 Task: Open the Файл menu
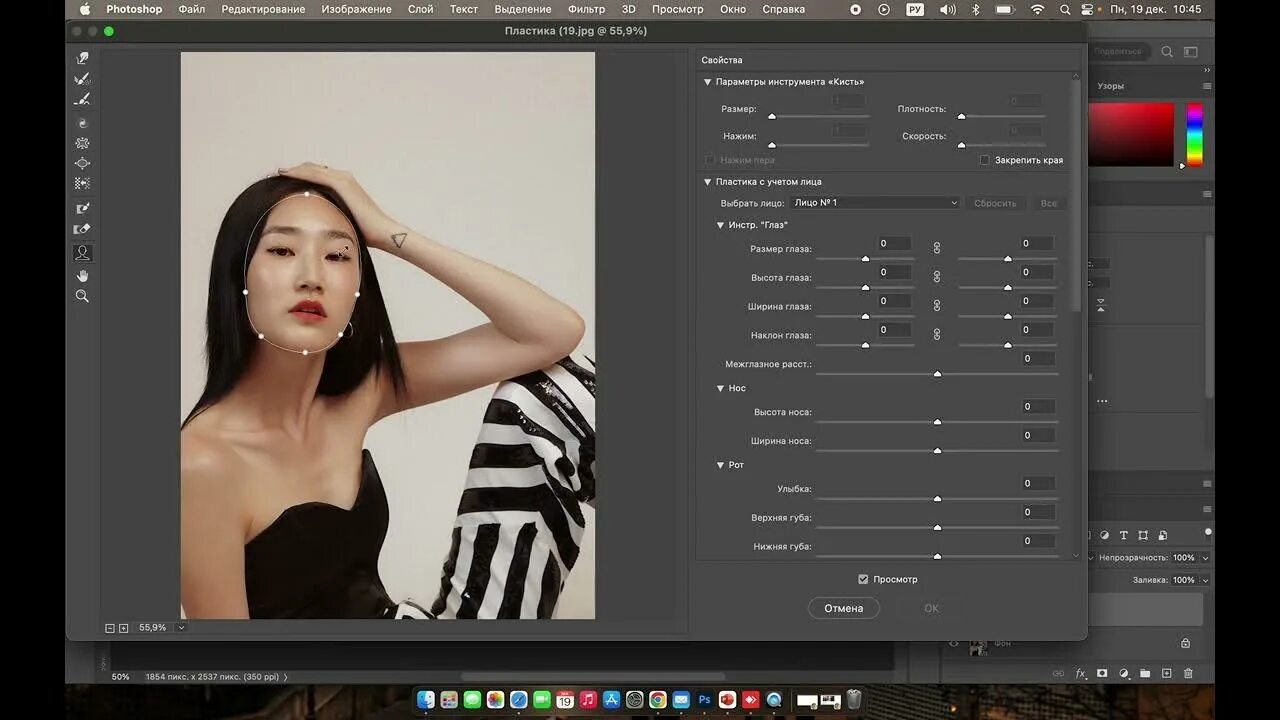click(192, 9)
